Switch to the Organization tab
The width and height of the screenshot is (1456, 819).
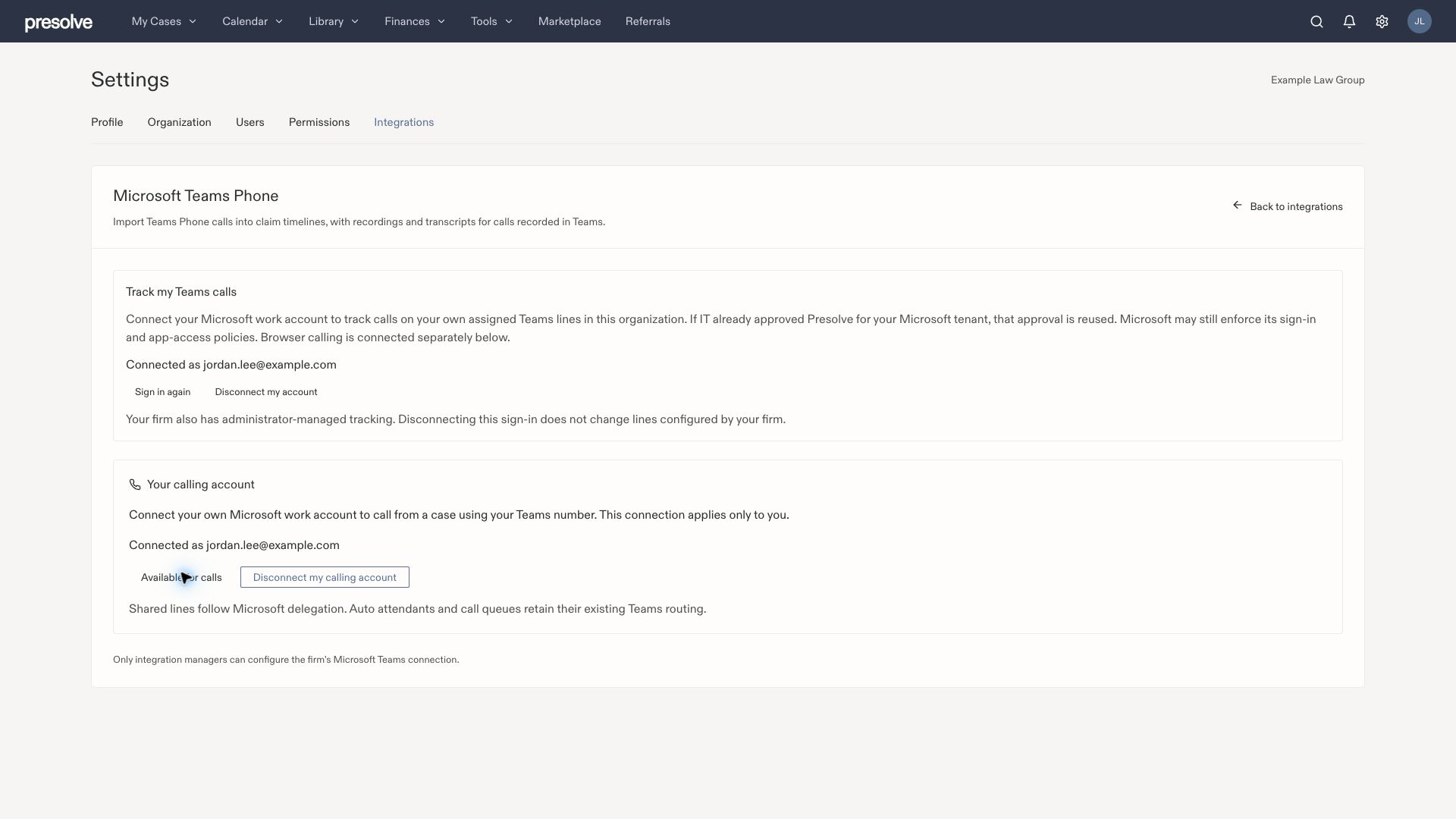pos(179,122)
